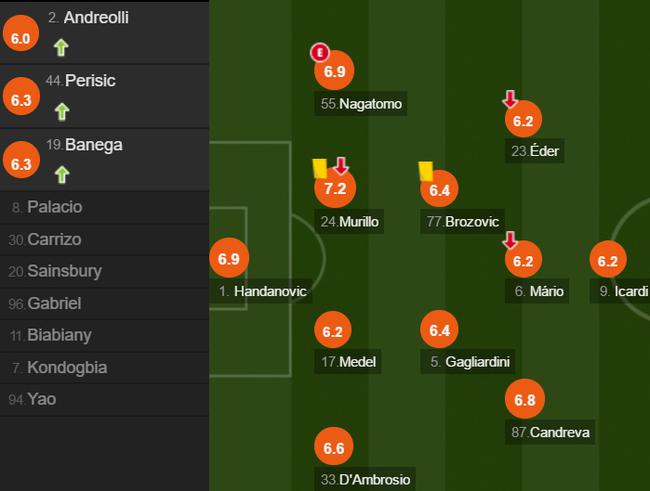Screen dimensions: 650x491
Task: Click Perisic's 6.3 rating circle
Action: 21,98
